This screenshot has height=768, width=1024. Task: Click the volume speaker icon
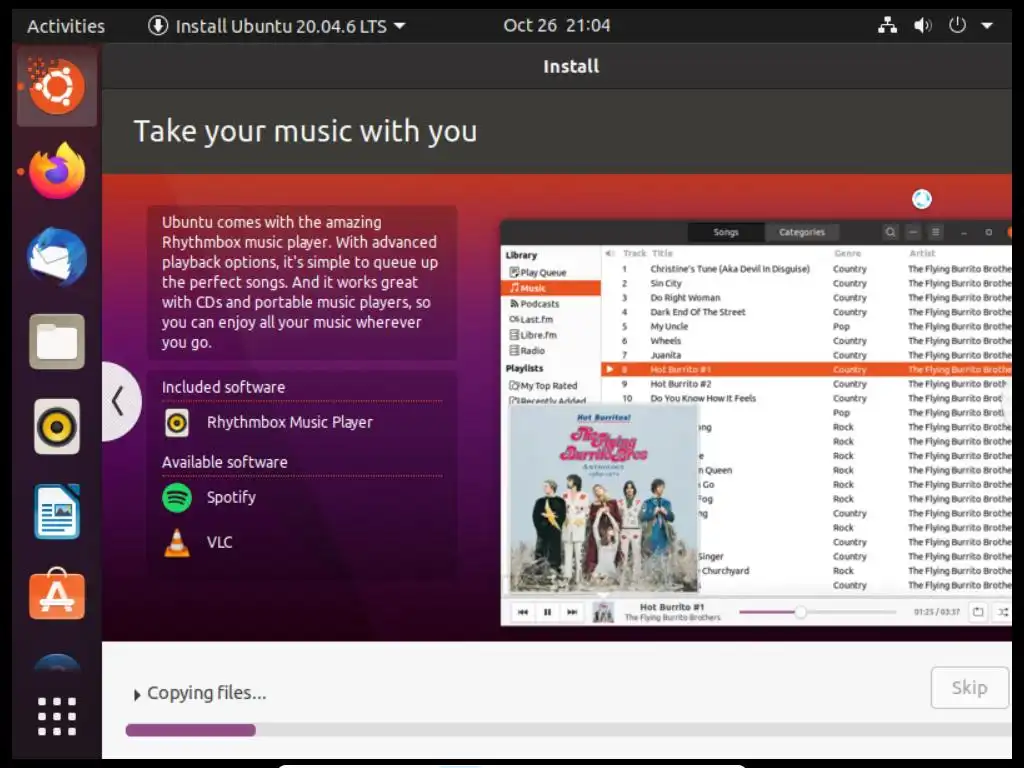(922, 25)
